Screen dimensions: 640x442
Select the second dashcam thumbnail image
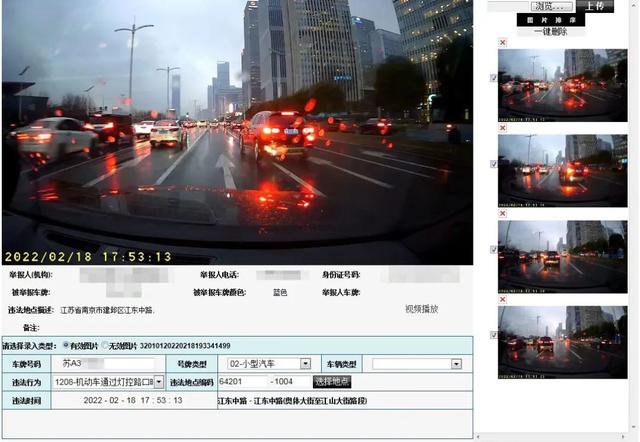pos(562,171)
